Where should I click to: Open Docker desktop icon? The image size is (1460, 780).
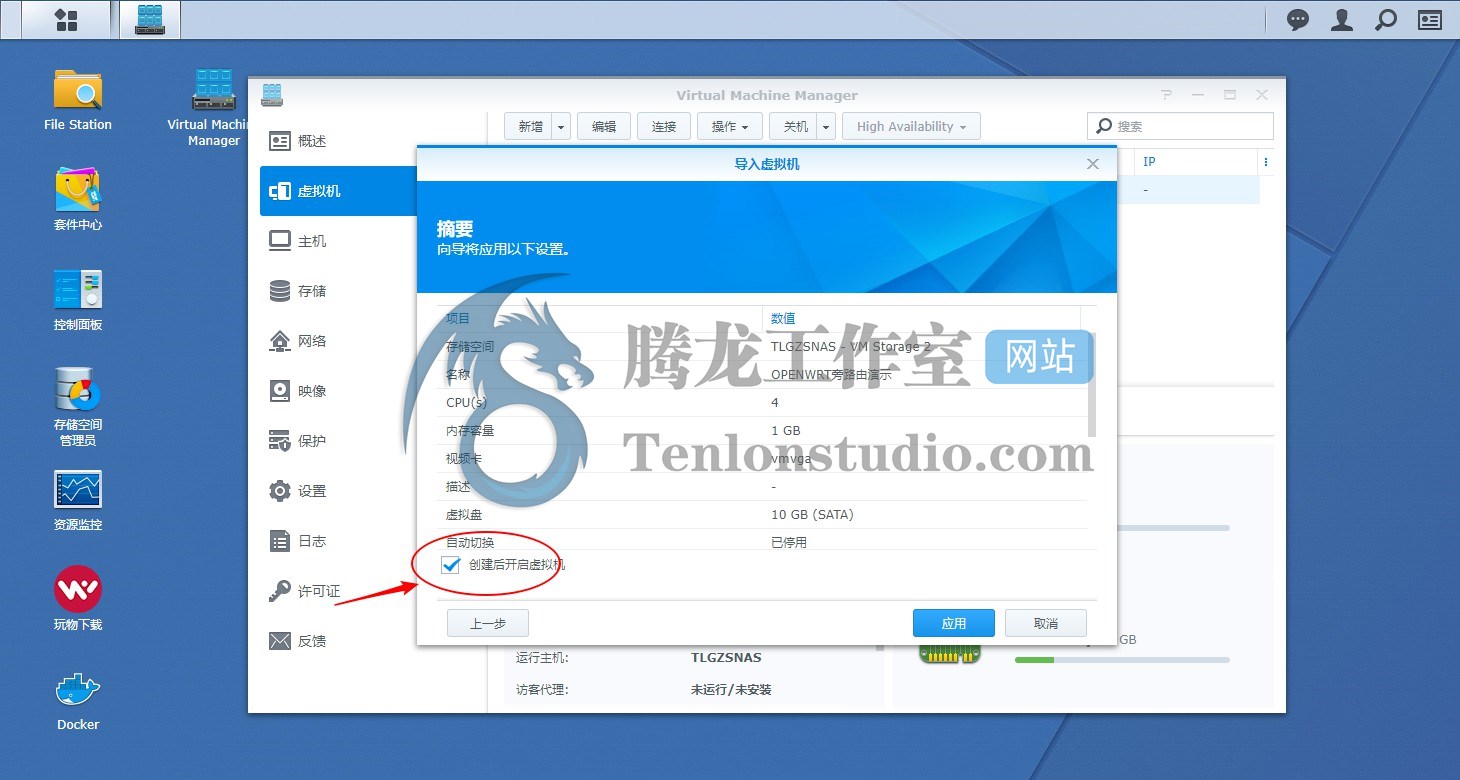pyautogui.click(x=78, y=700)
